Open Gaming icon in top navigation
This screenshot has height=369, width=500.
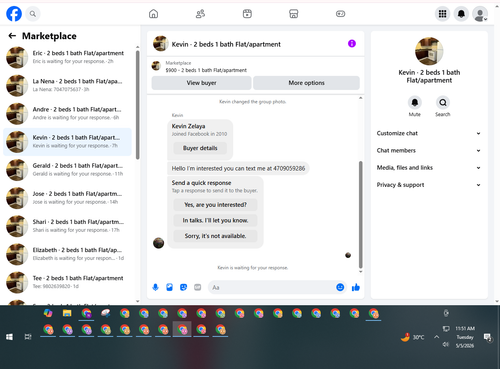pos(340,14)
